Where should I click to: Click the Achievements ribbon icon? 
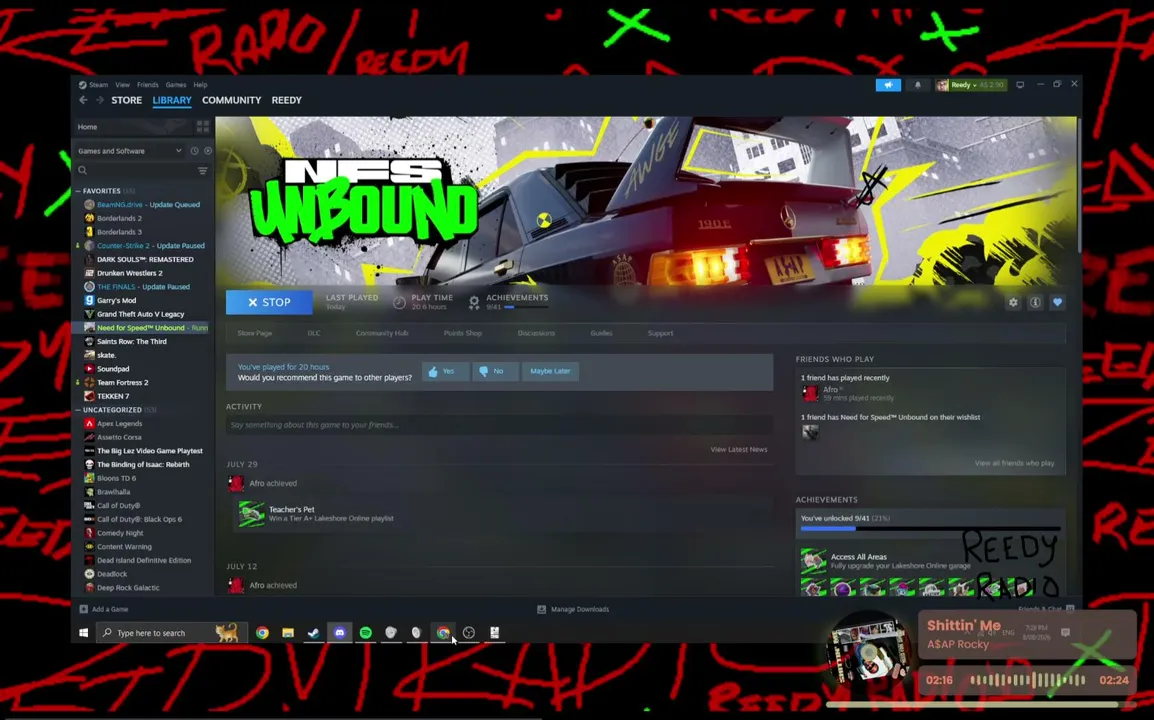(474, 303)
